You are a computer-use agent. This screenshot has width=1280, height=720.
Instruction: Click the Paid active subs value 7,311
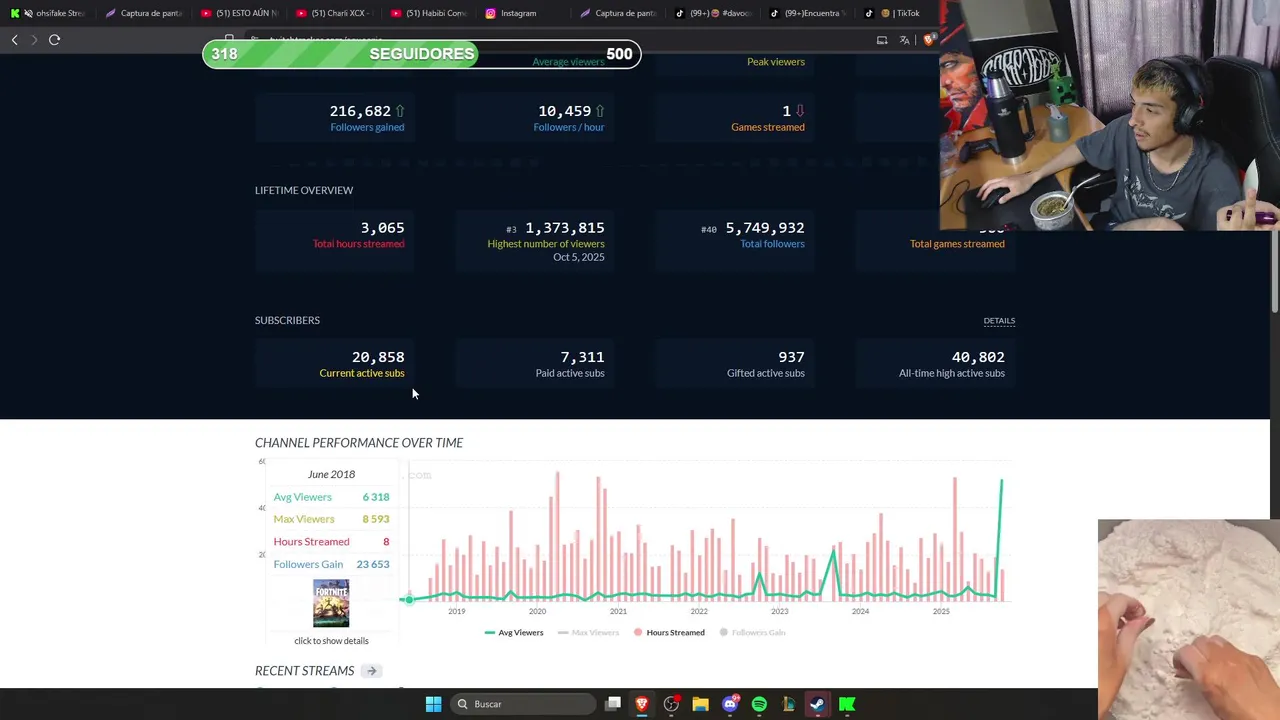(582, 357)
